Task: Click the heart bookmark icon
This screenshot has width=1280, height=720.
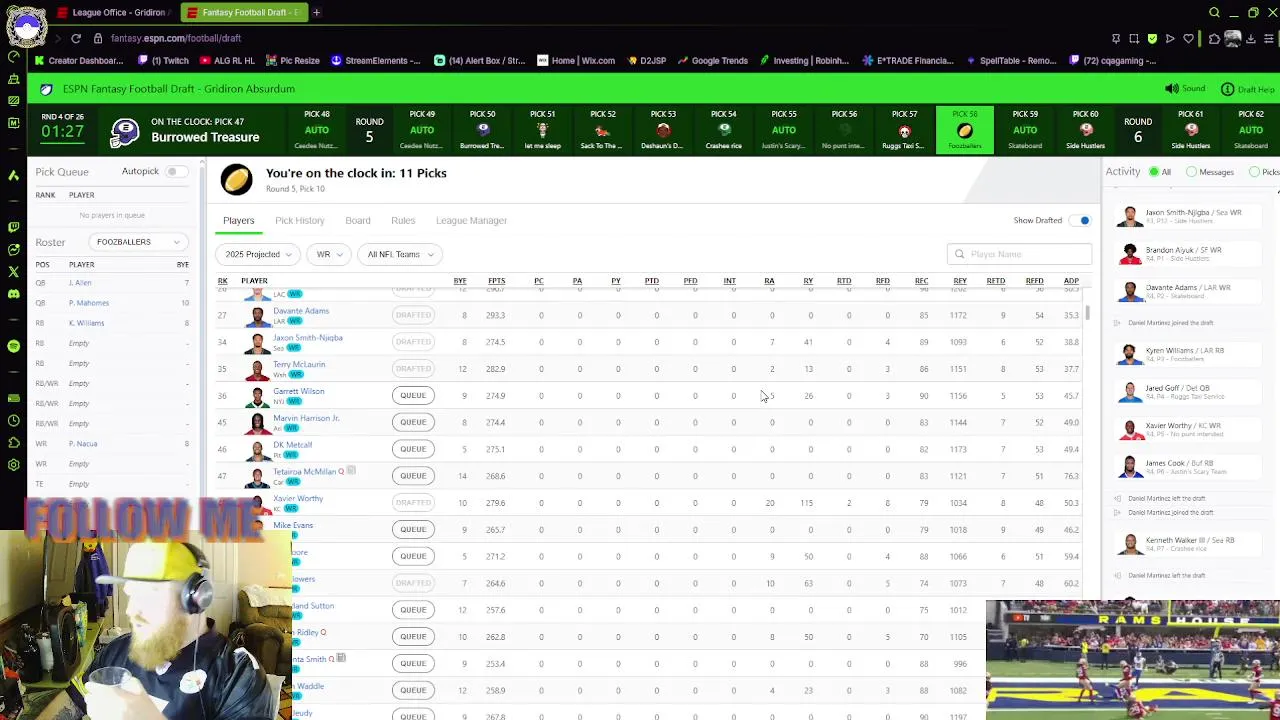Action: tap(1188, 39)
